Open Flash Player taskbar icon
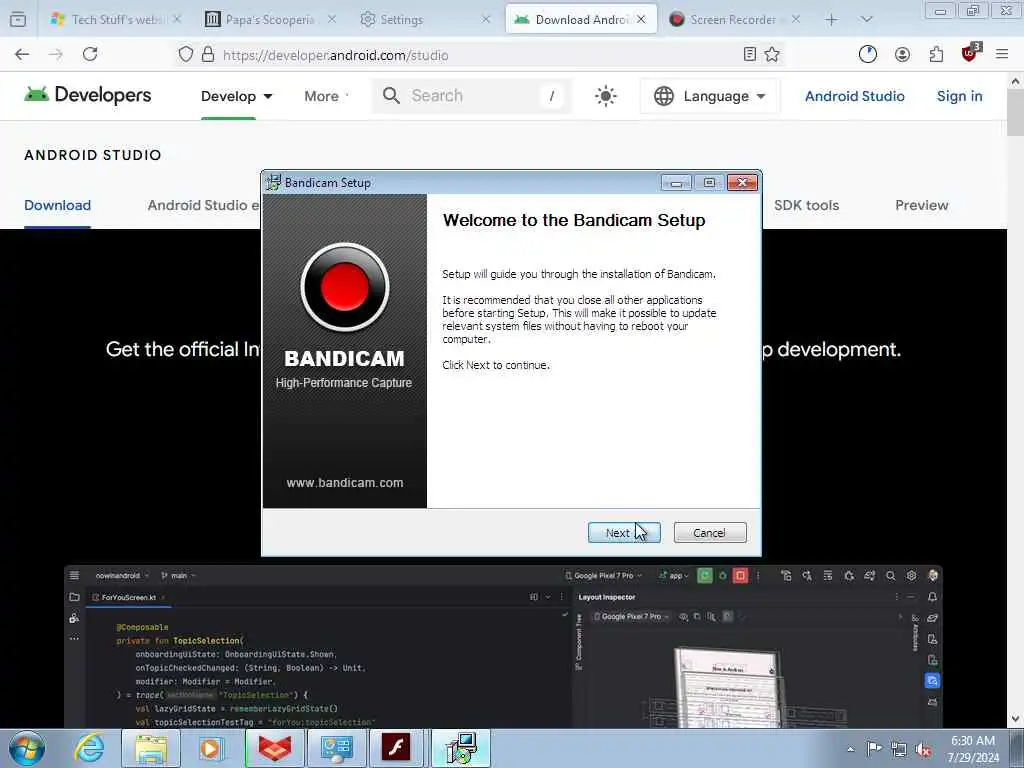The width and height of the screenshot is (1024, 768). click(x=397, y=748)
